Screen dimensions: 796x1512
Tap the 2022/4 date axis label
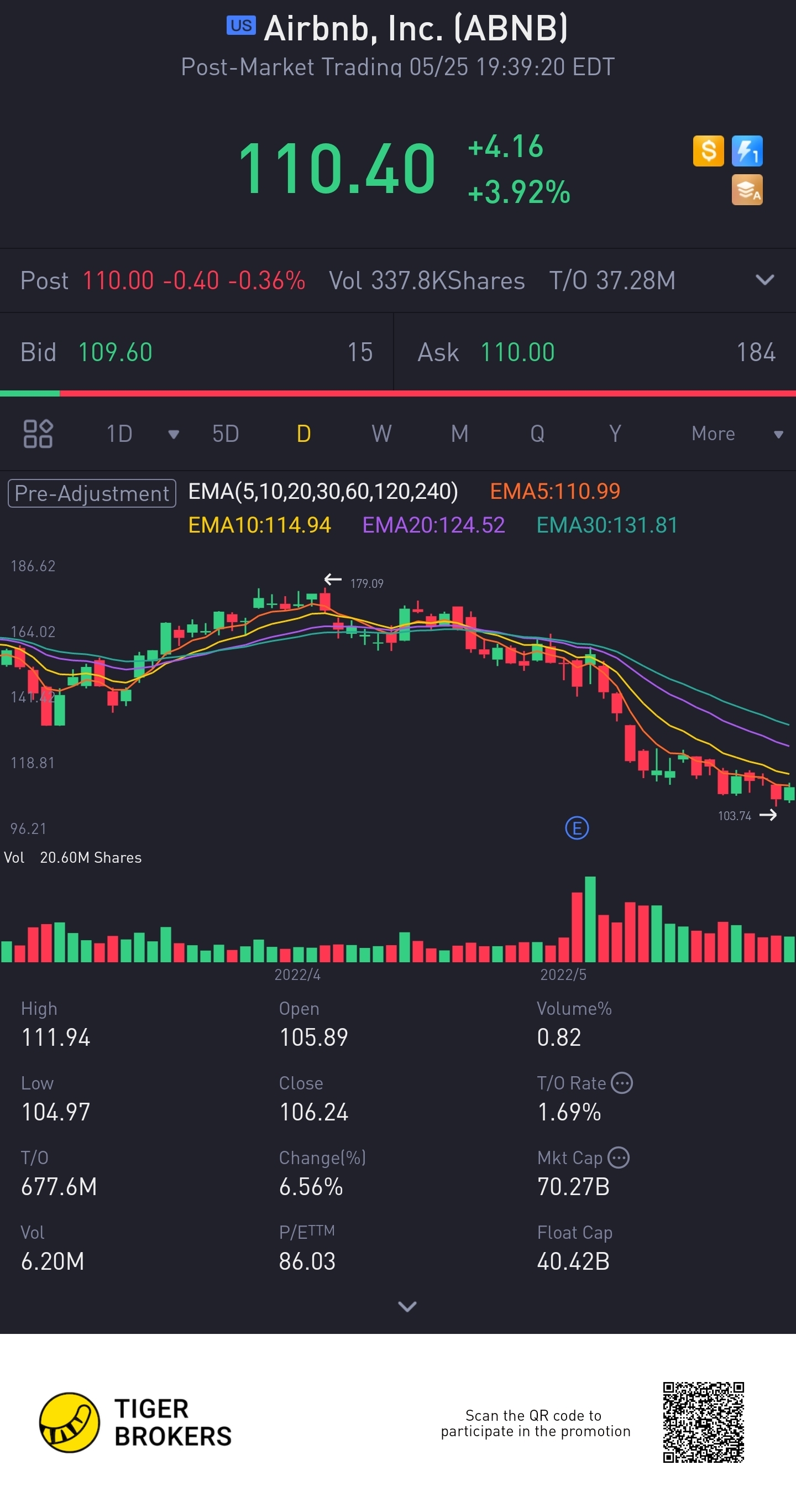[297, 974]
